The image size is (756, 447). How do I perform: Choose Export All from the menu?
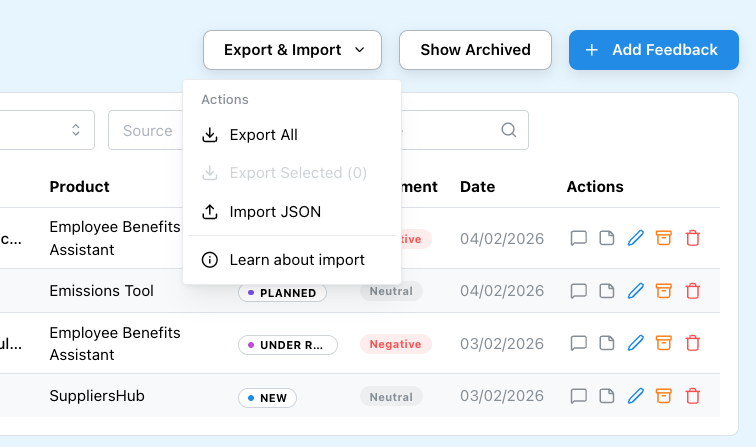pyautogui.click(x=263, y=135)
